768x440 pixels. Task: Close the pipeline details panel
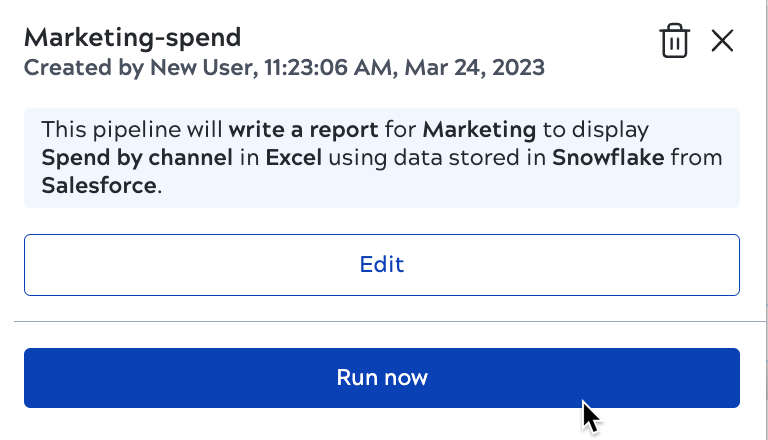(x=722, y=41)
